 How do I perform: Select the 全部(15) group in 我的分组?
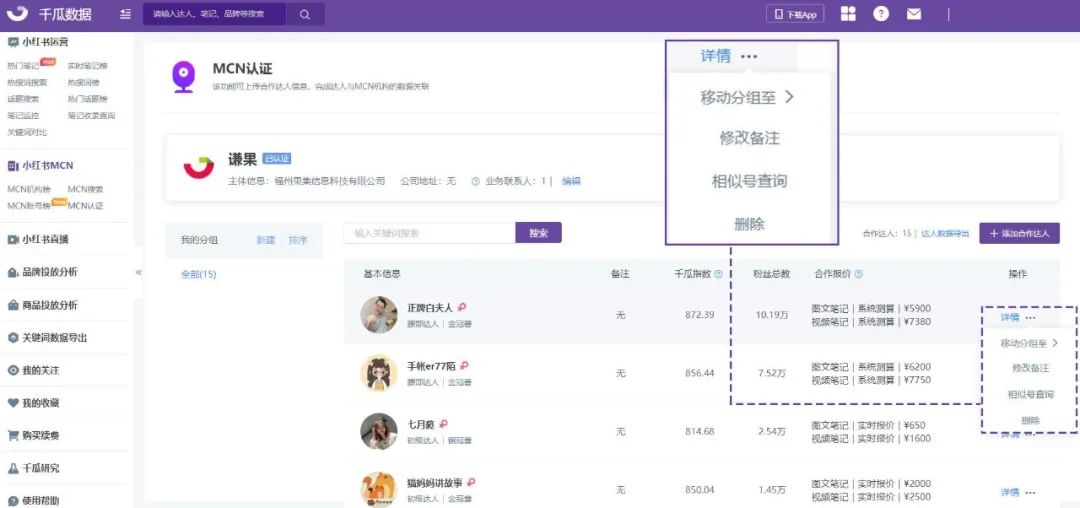pyautogui.click(x=198, y=274)
